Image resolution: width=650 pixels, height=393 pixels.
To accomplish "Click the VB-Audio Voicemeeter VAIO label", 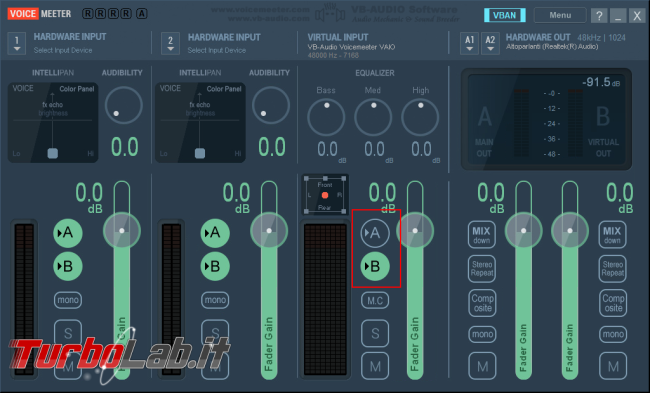I will coord(351,47).
